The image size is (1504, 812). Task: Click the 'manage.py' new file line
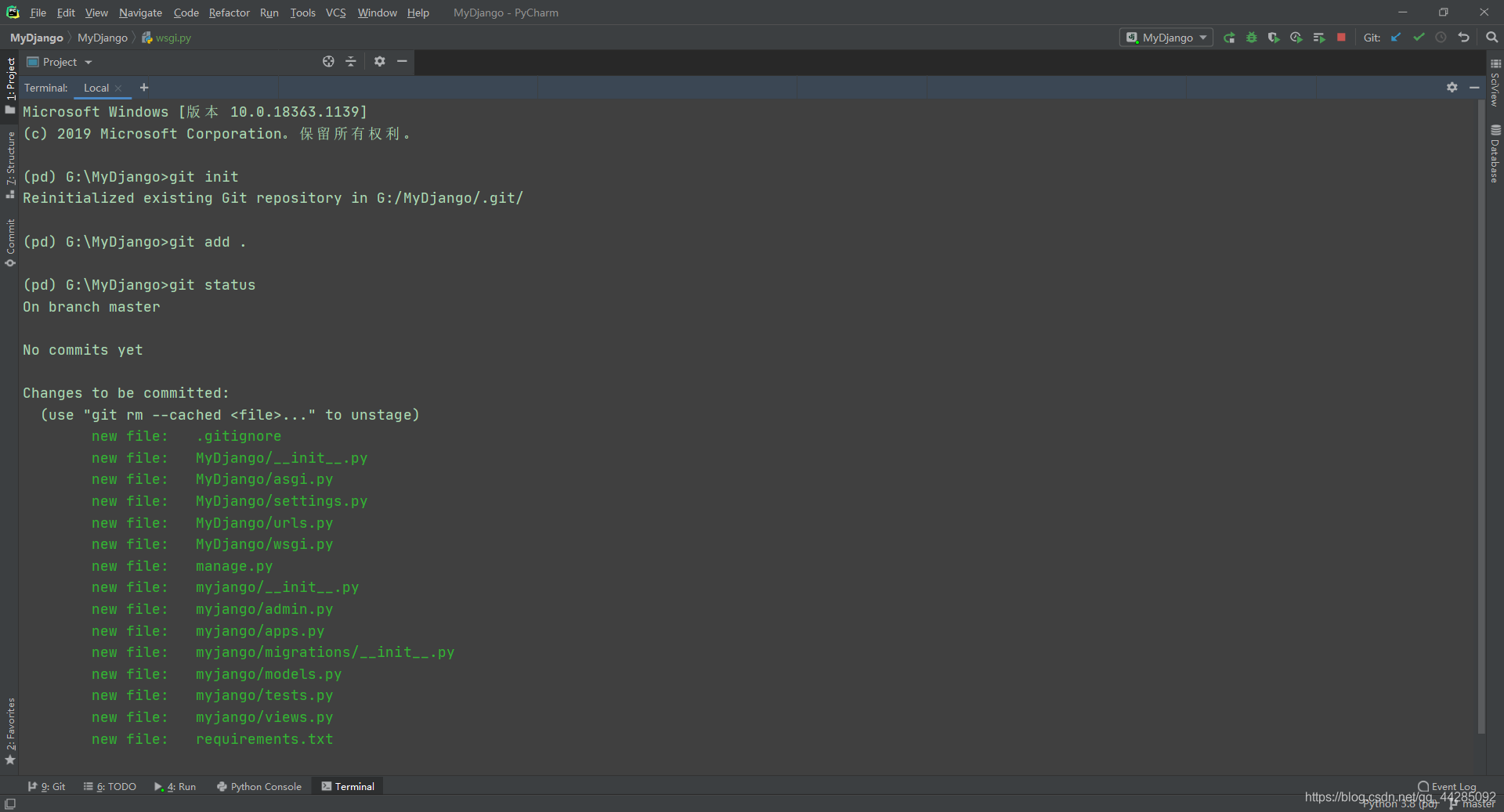point(183,566)
